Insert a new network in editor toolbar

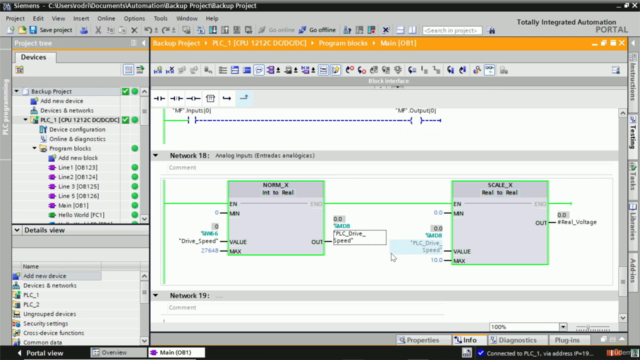(158, 70)
